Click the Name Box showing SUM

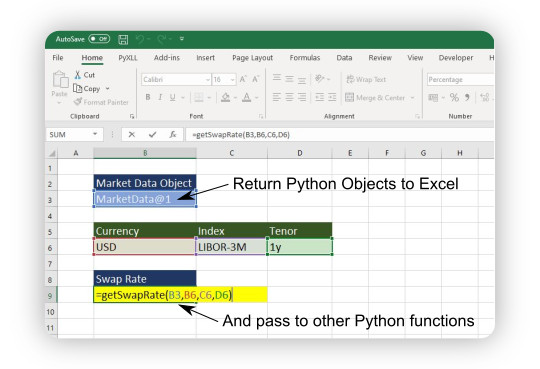(74, 135)
